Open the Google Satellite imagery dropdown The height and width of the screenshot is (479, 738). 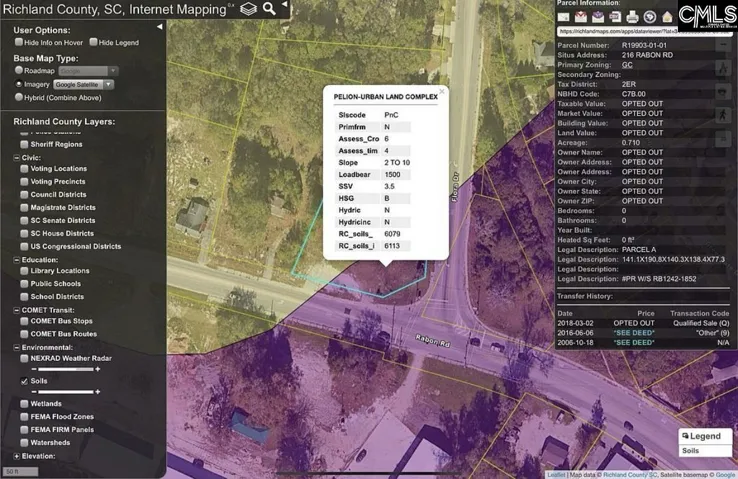coord(83,84)
